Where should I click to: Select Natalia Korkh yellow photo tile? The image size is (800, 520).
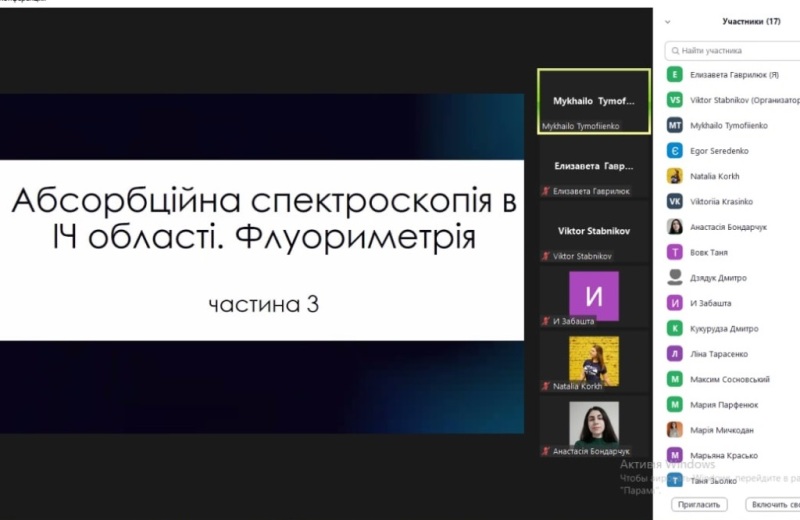tap(594, 361)
